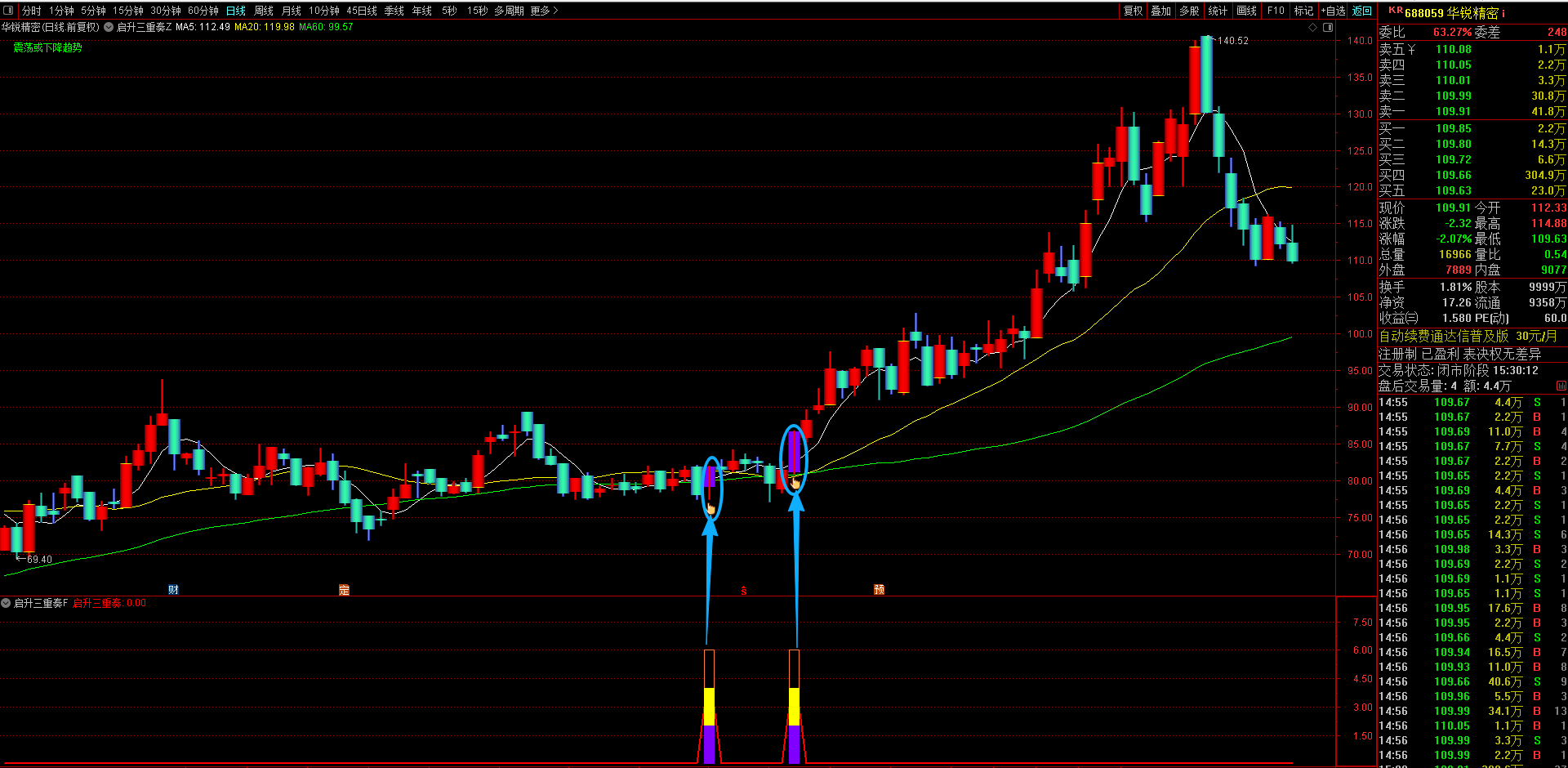Switch to the 周线 weekly period tab
This screenshot has height=768, width=1568.
pyautogui.click(x=264, y=11)
